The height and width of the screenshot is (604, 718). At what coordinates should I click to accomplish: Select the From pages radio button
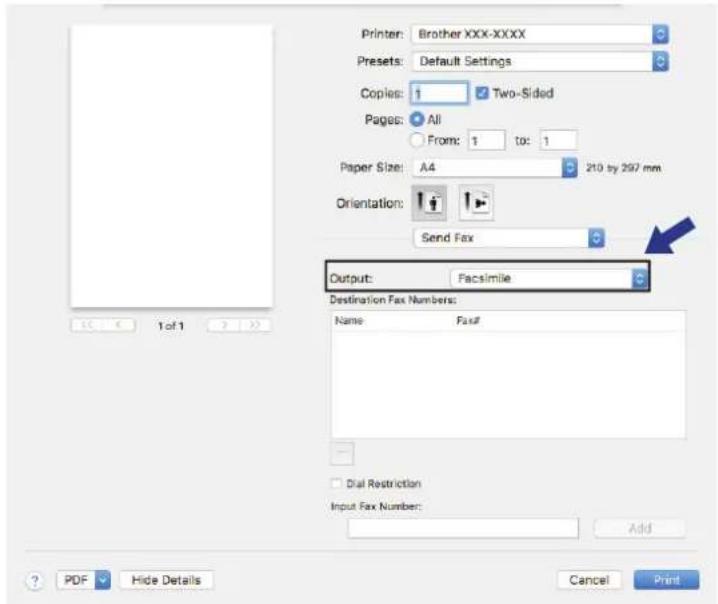(417, 140)
